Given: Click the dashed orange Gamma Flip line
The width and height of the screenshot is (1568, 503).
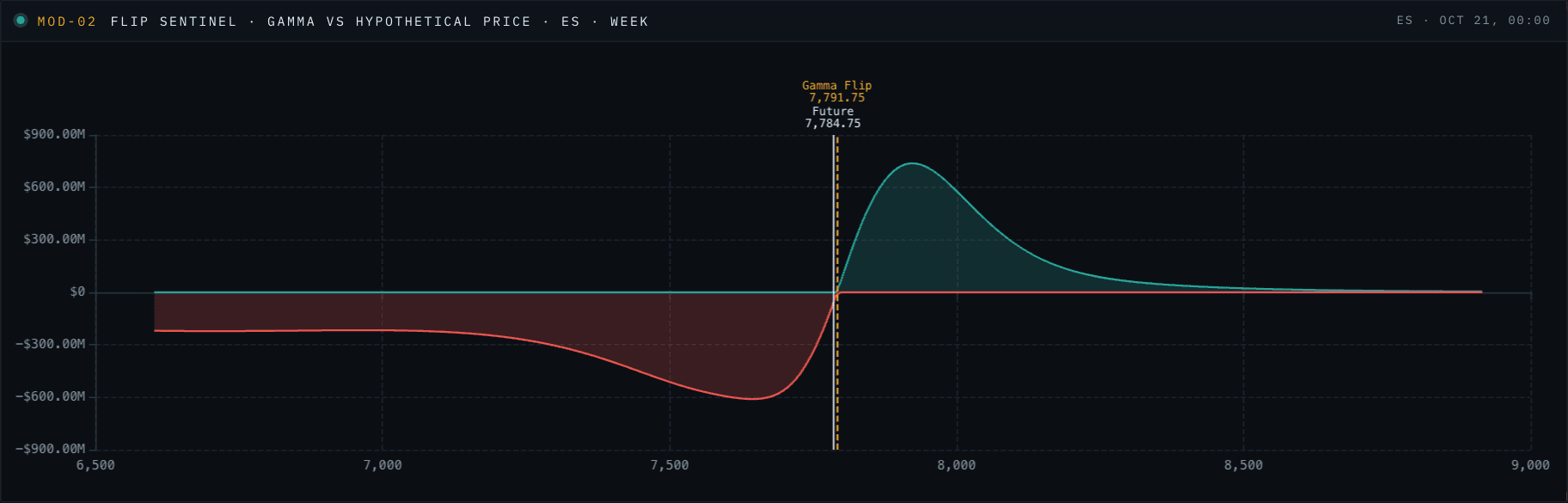Looking at the screenshot, I should tap(837, 292).
